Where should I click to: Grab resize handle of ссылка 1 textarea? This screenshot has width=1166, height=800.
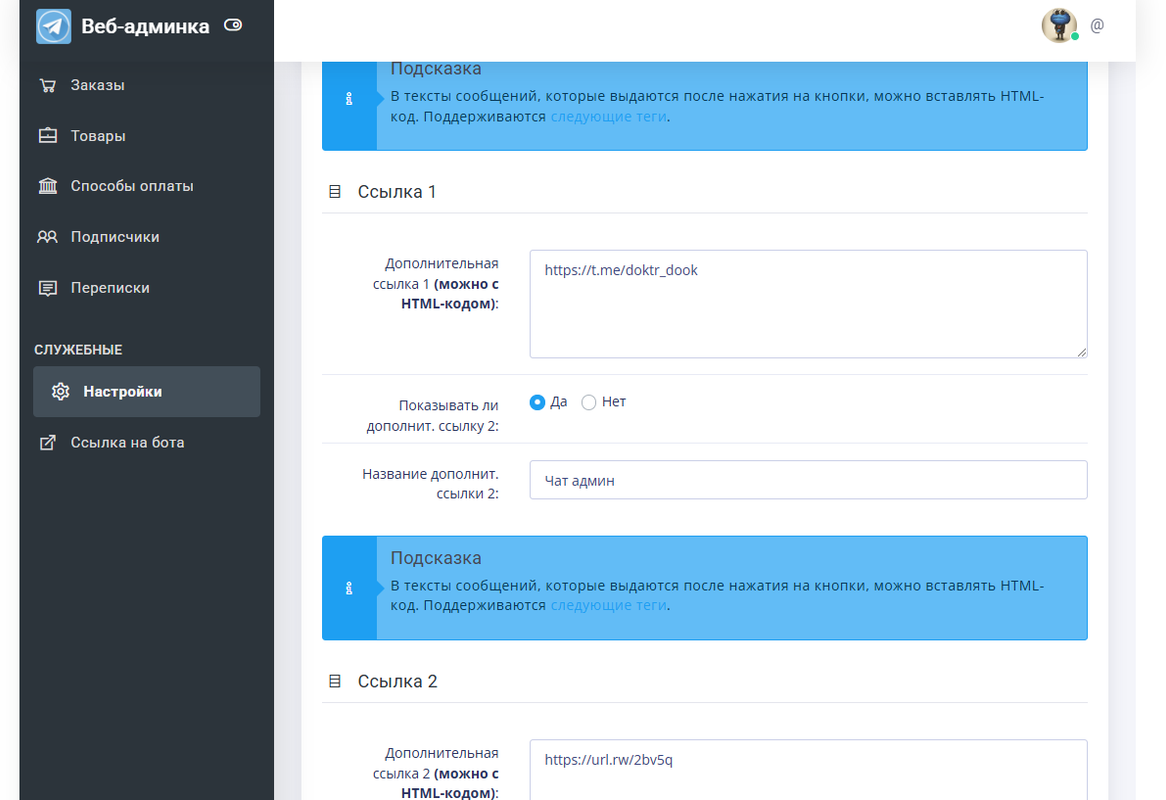1081,352
